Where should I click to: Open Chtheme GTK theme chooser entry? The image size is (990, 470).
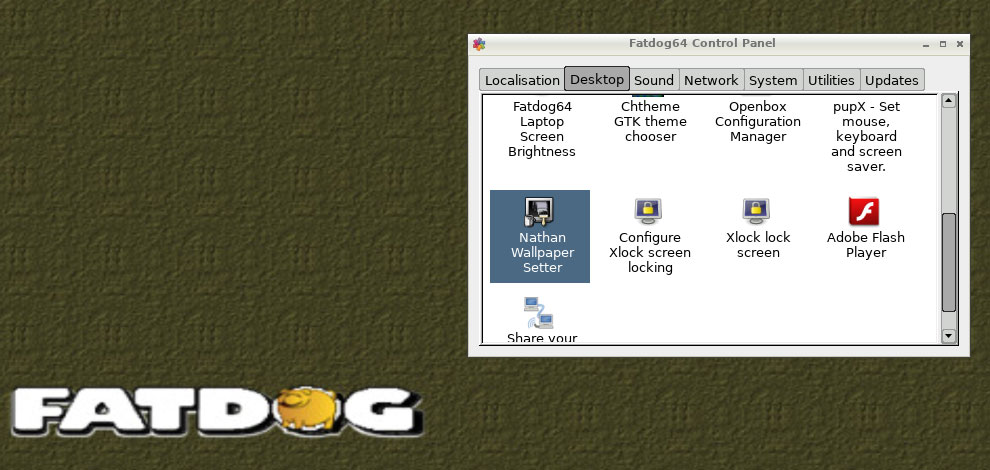coord(650,121)
